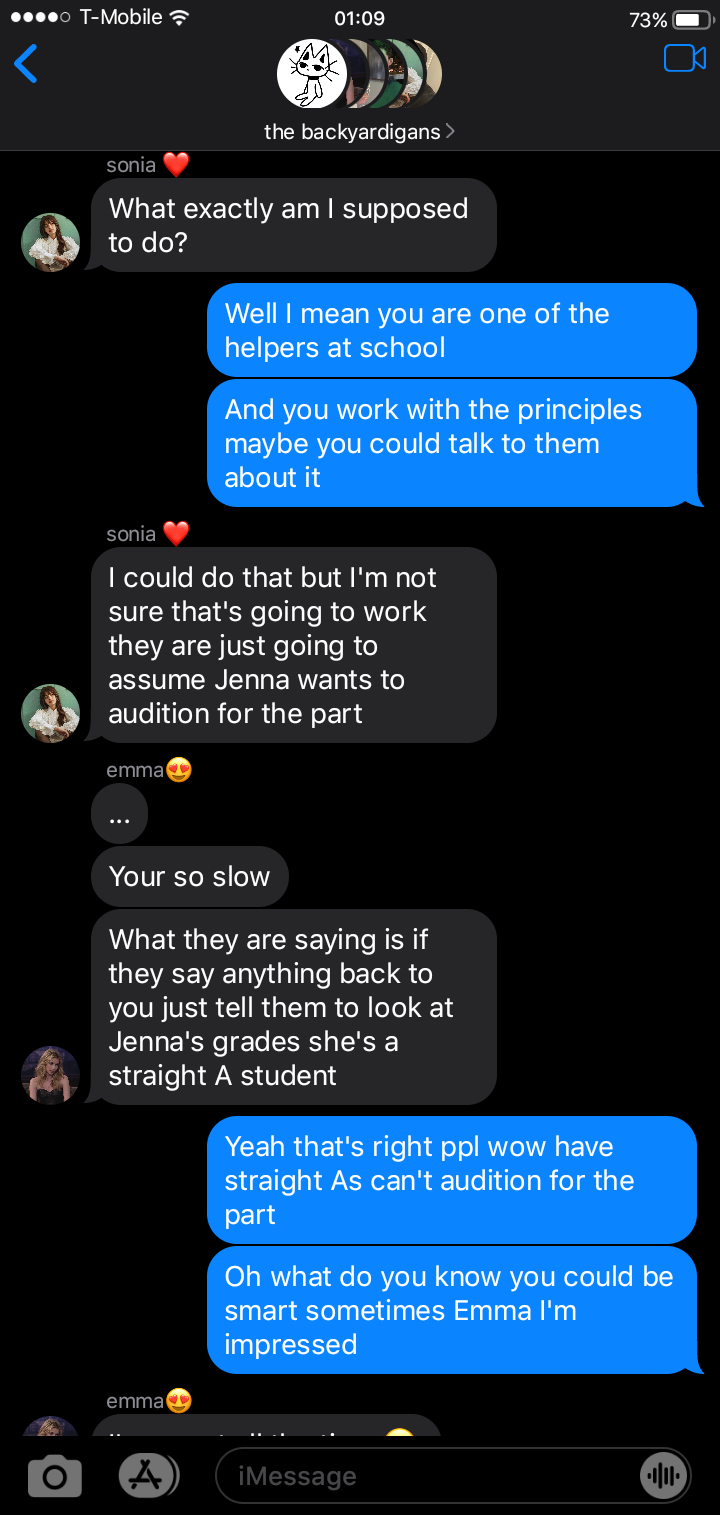Tap the 'I'm impressed' blue message bubble
Screen dimensions: 720x1515
(x=451, y=1310)
